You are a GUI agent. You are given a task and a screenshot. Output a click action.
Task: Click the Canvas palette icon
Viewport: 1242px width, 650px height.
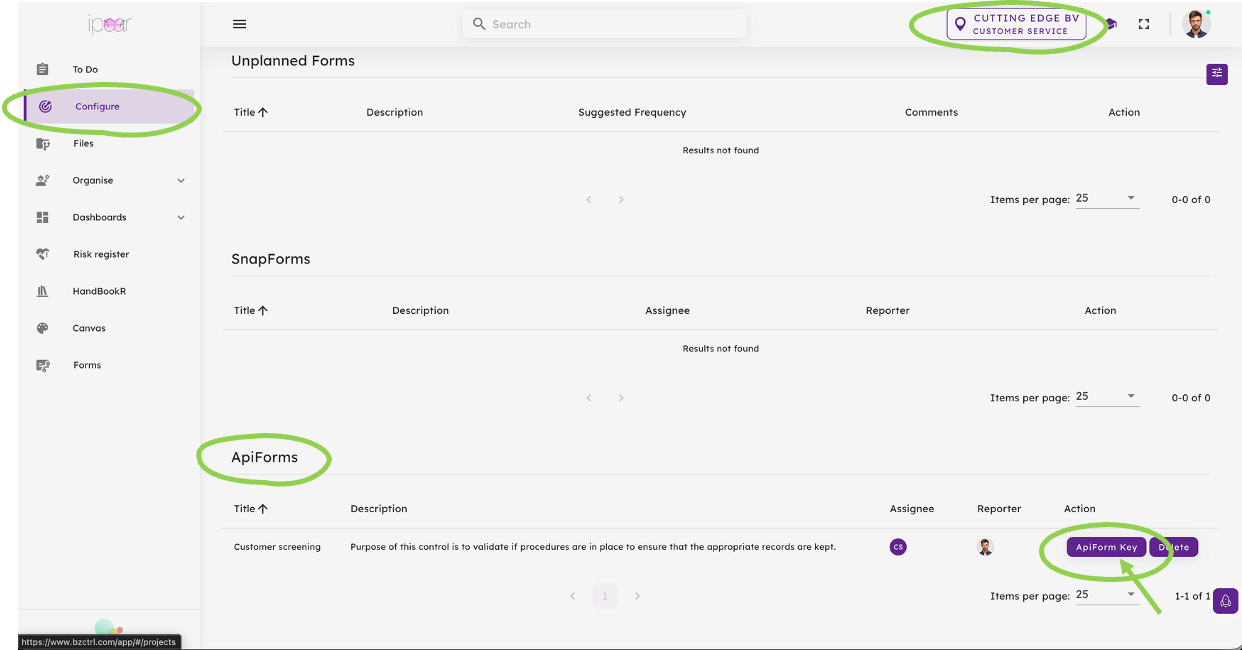point(42,328)
